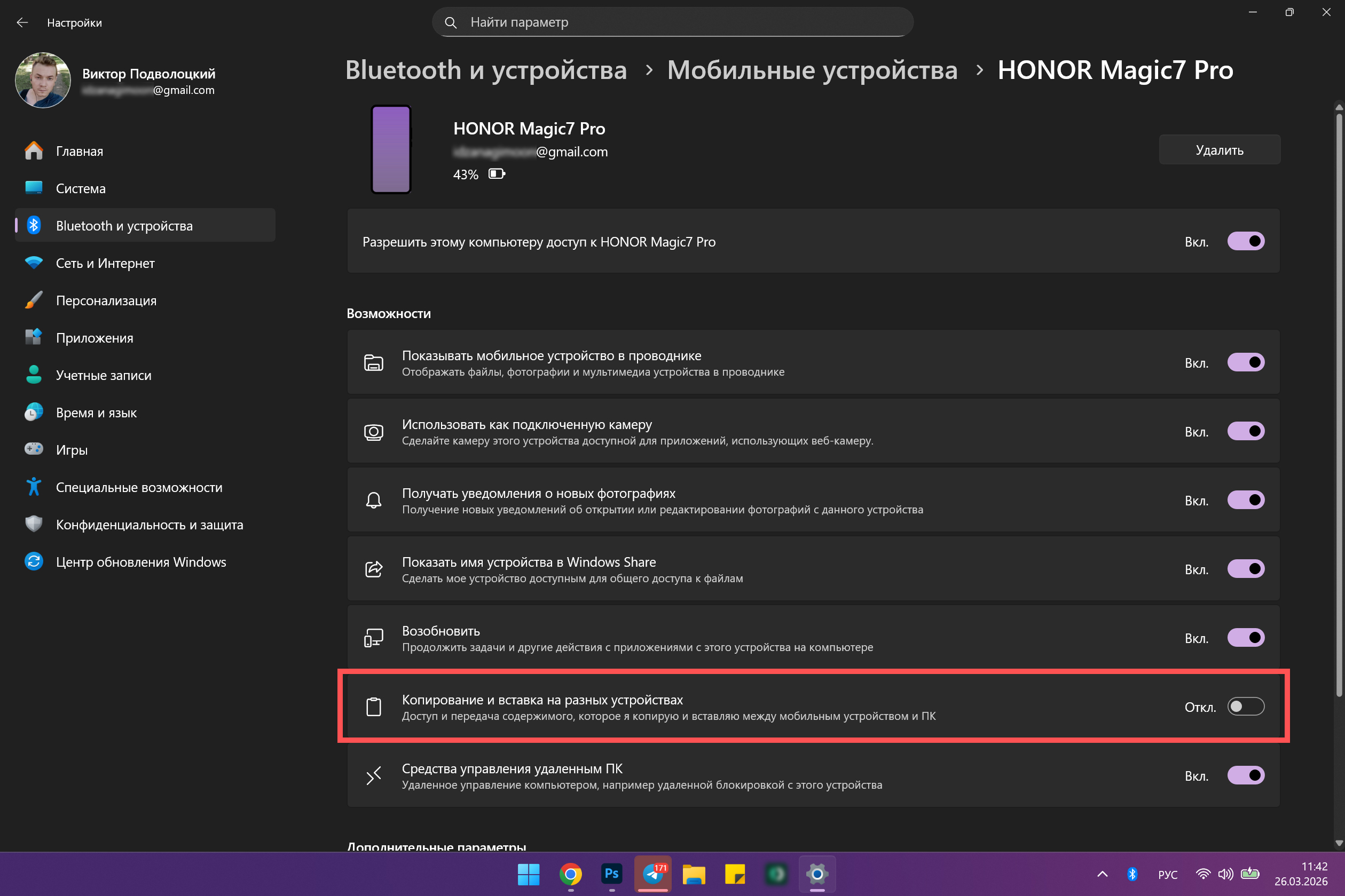Open File Explorer from the taskbar
1345x896 pixels.
(x=694, y=874)
